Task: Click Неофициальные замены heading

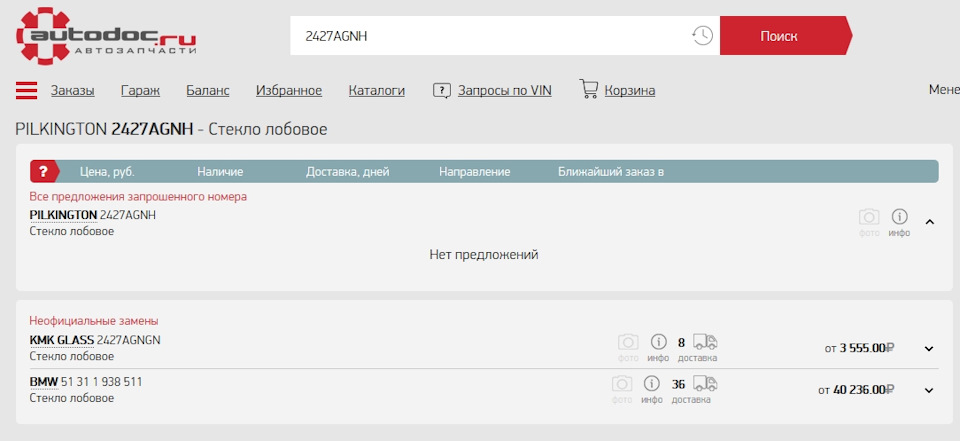Action: pos(94,321)
